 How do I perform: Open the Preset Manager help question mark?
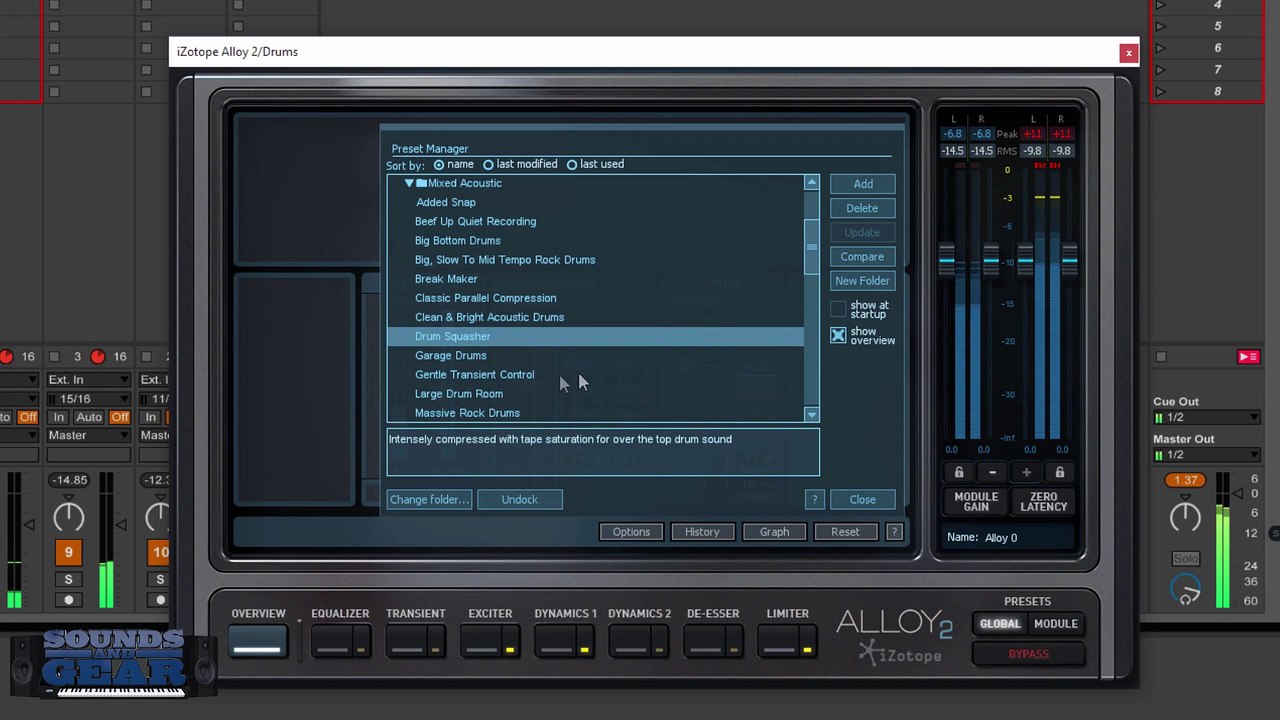[x=814, y=500]
